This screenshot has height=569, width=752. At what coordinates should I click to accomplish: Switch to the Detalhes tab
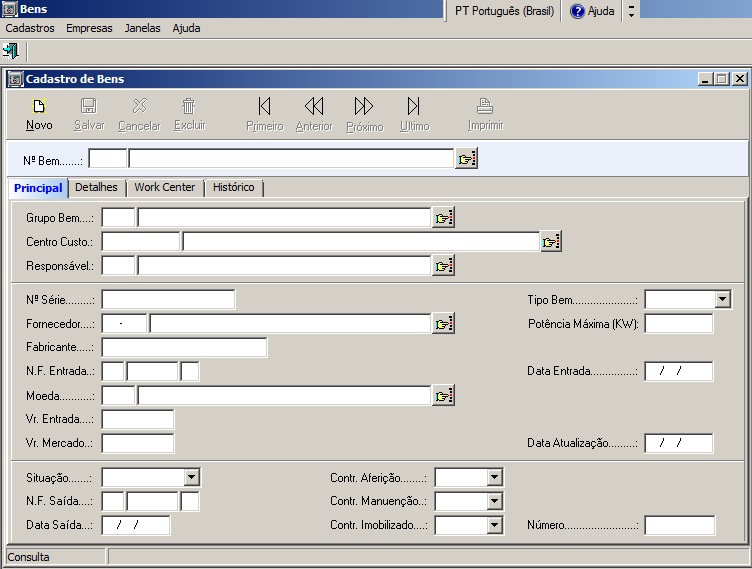[x=96, y=187]
